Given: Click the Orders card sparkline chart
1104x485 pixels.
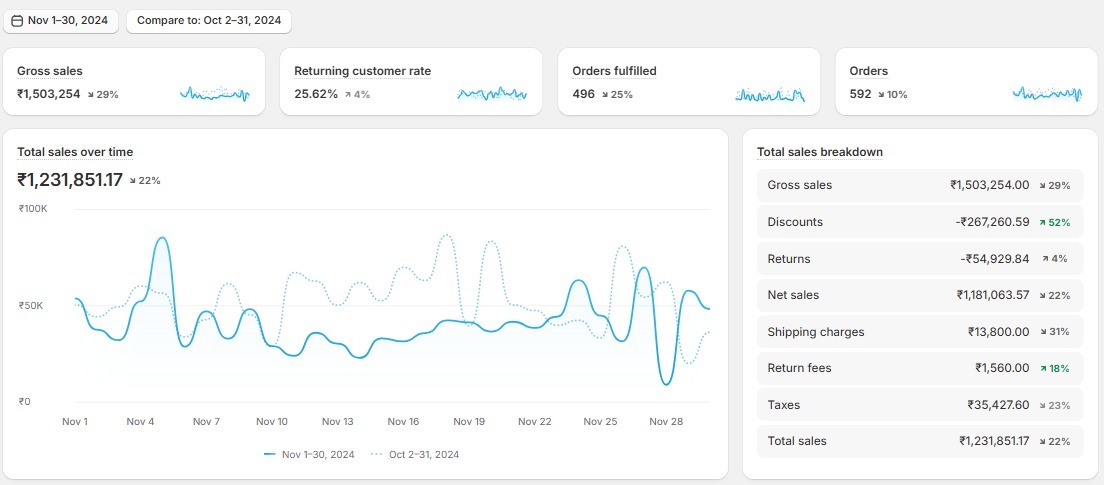Looking at the screenshot, I should [x=1047, y=94].
